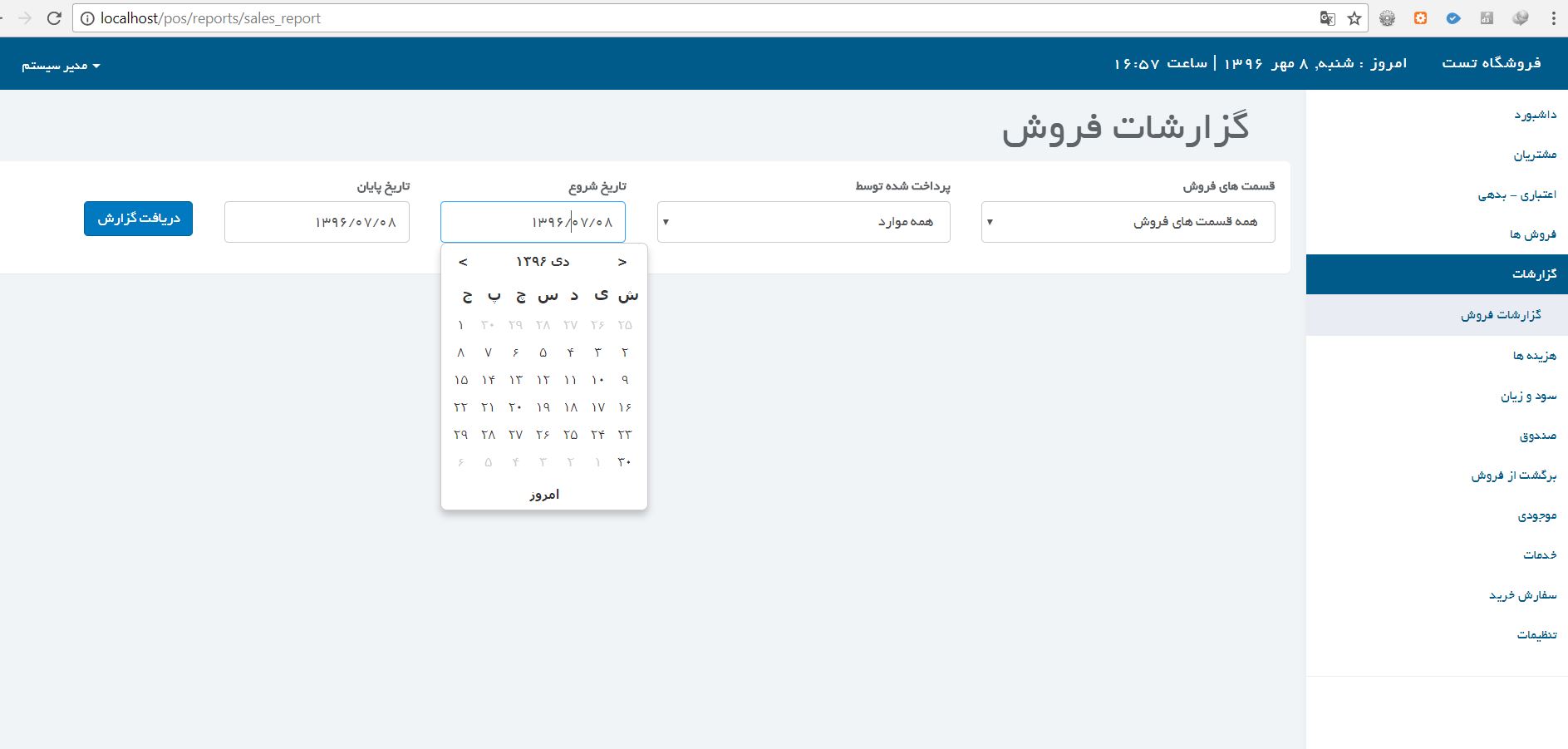Click the gray globe chat extension icon
Viewport: 1568px width, 749px height.
[x=1520, y=18]
